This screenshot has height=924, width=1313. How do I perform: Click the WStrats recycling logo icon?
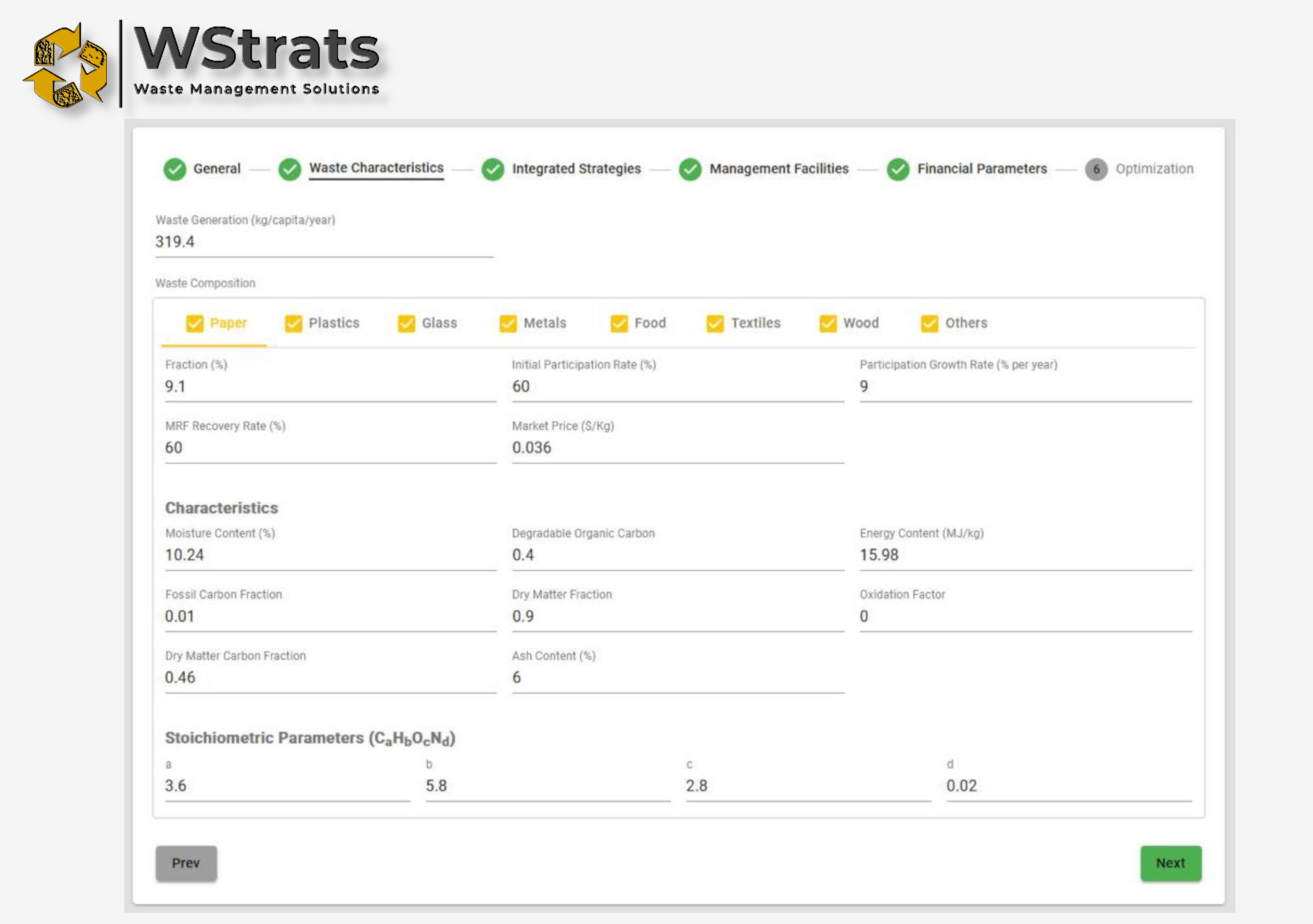(x=66, y=66)
